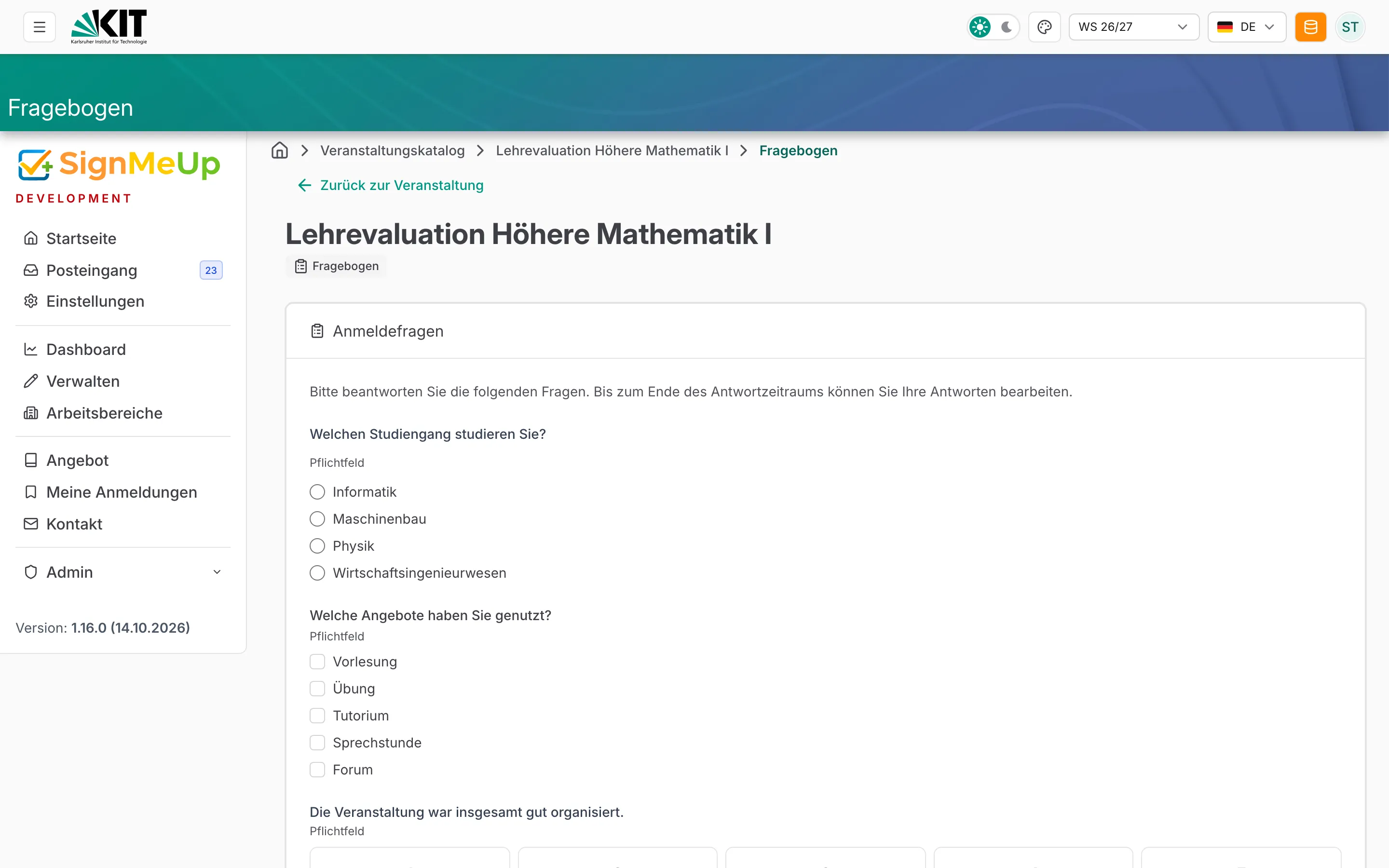Open the color palette theme picker
The image size is (1389, 868).
[x=1044, y=27]
